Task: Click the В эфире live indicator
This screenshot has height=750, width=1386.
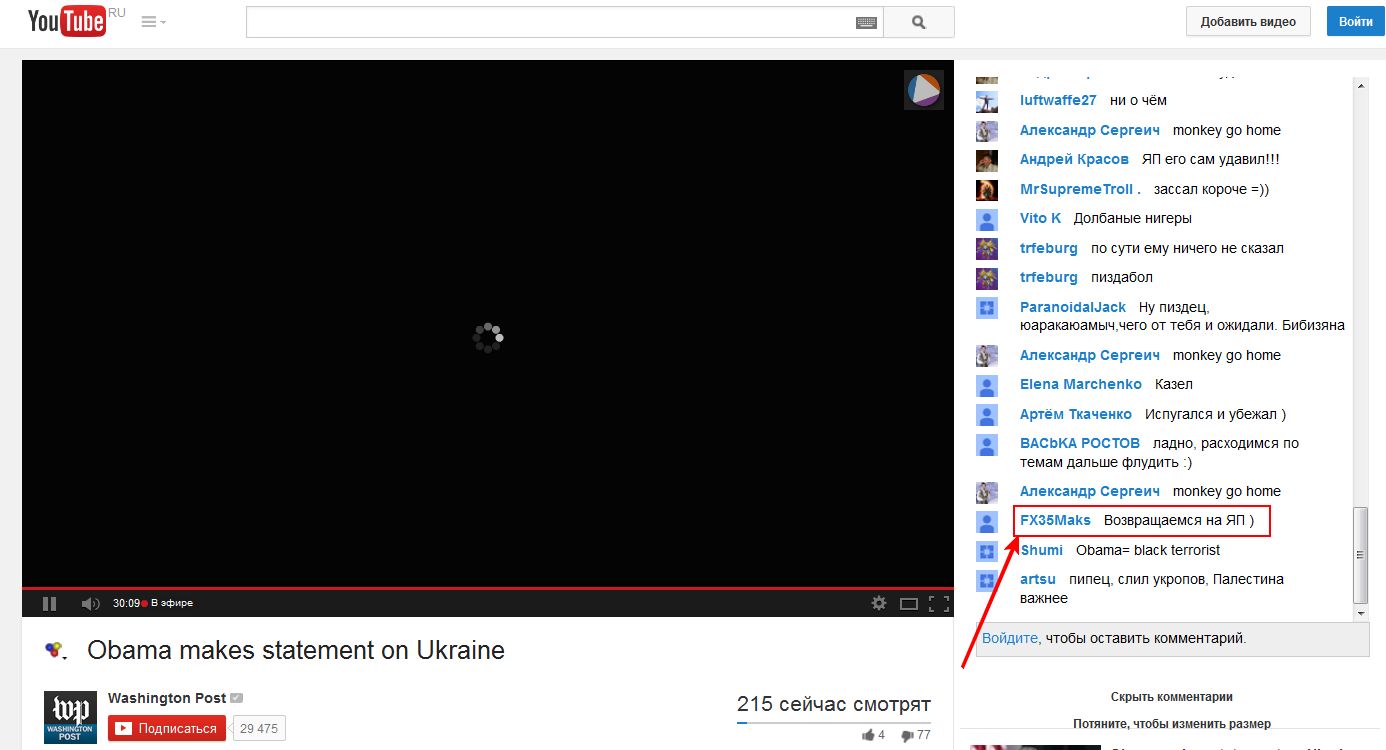Action: [167, 603]
